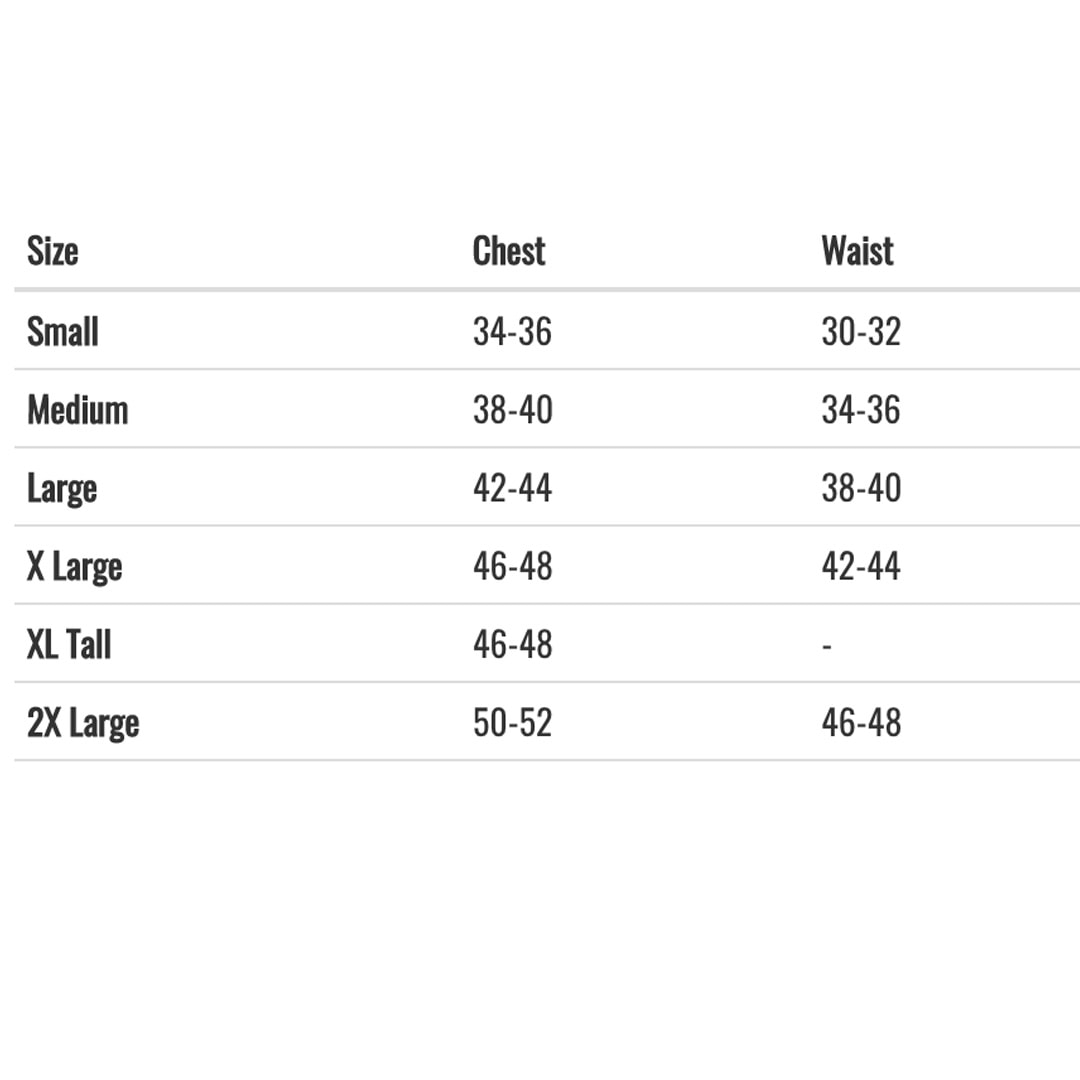Select the Large size row label

62,490
